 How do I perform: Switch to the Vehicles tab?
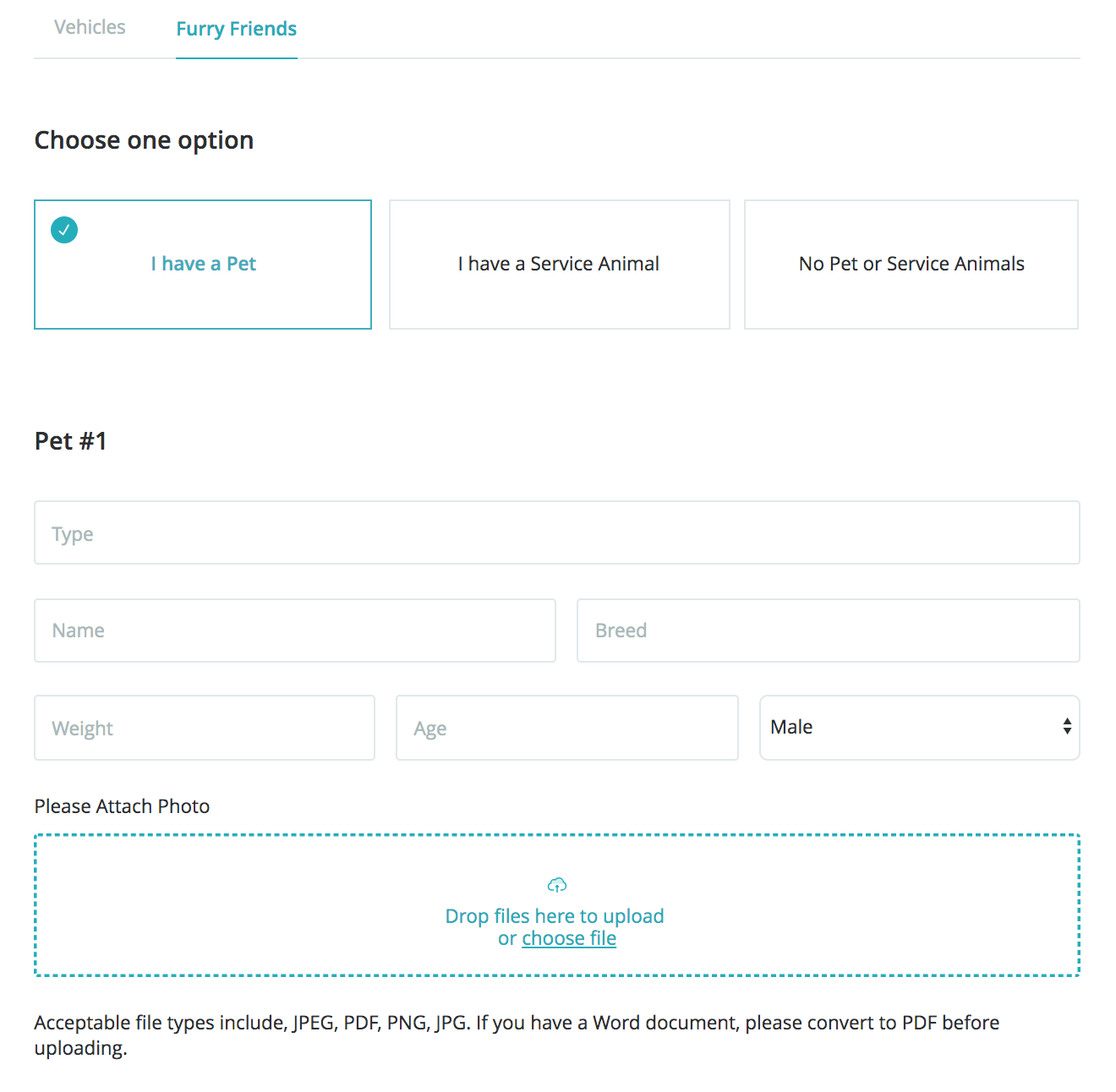click(90, 27)
